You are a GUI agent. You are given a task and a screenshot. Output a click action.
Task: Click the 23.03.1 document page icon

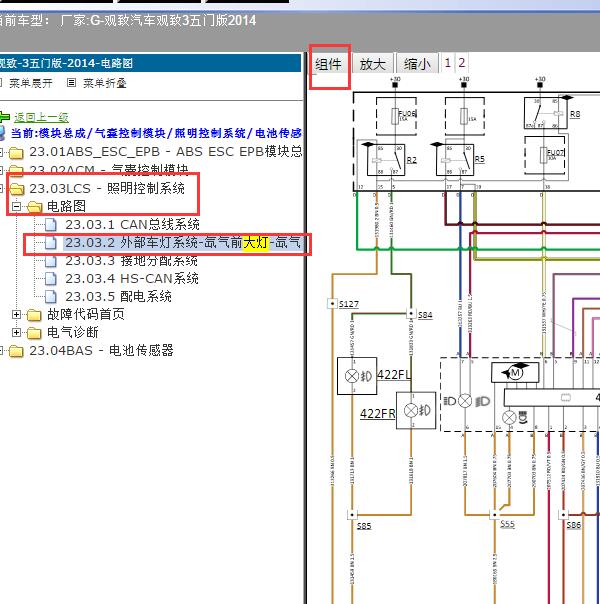(51, 225)
